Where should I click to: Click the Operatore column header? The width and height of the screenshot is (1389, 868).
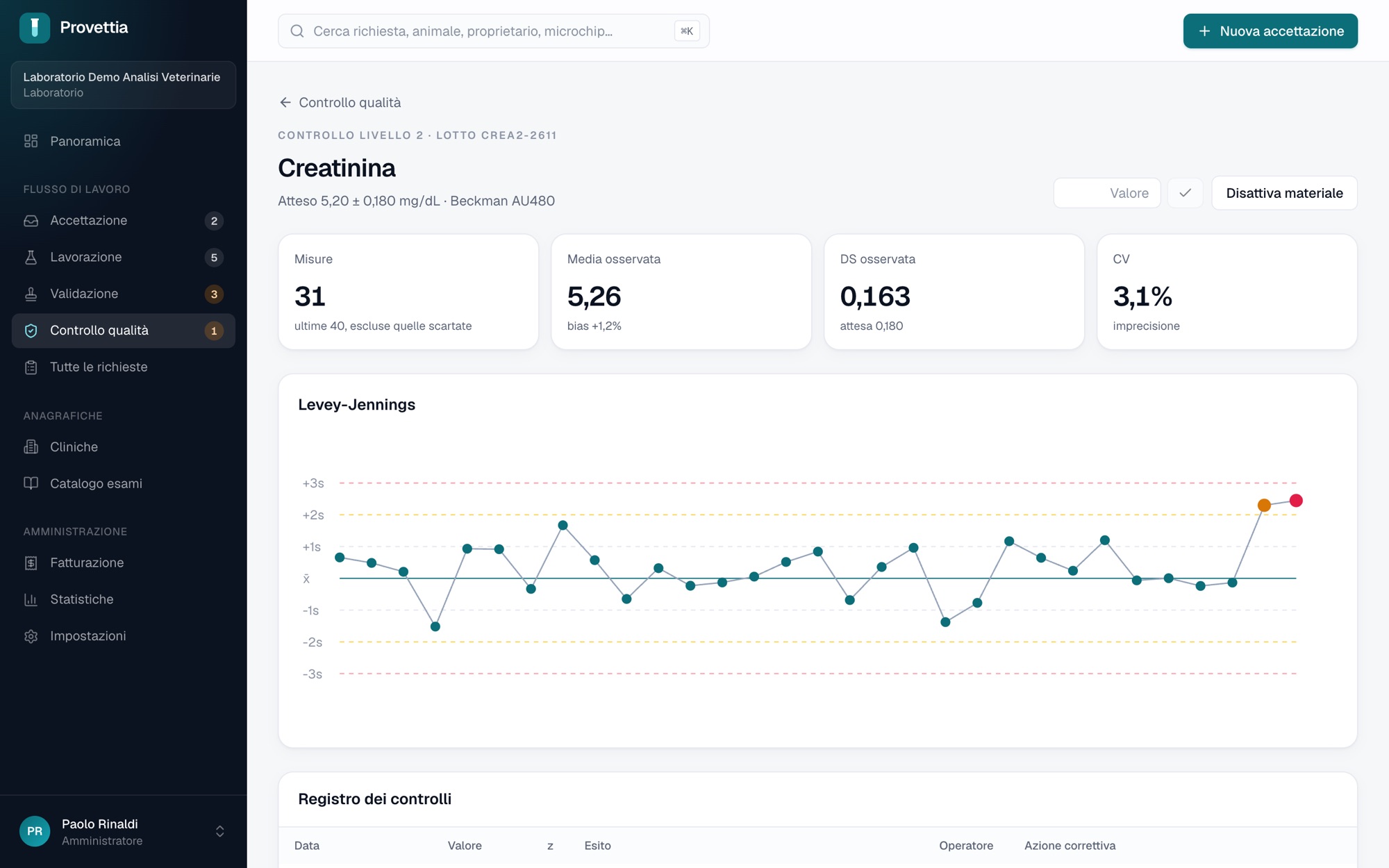click(x=966, y=846)
